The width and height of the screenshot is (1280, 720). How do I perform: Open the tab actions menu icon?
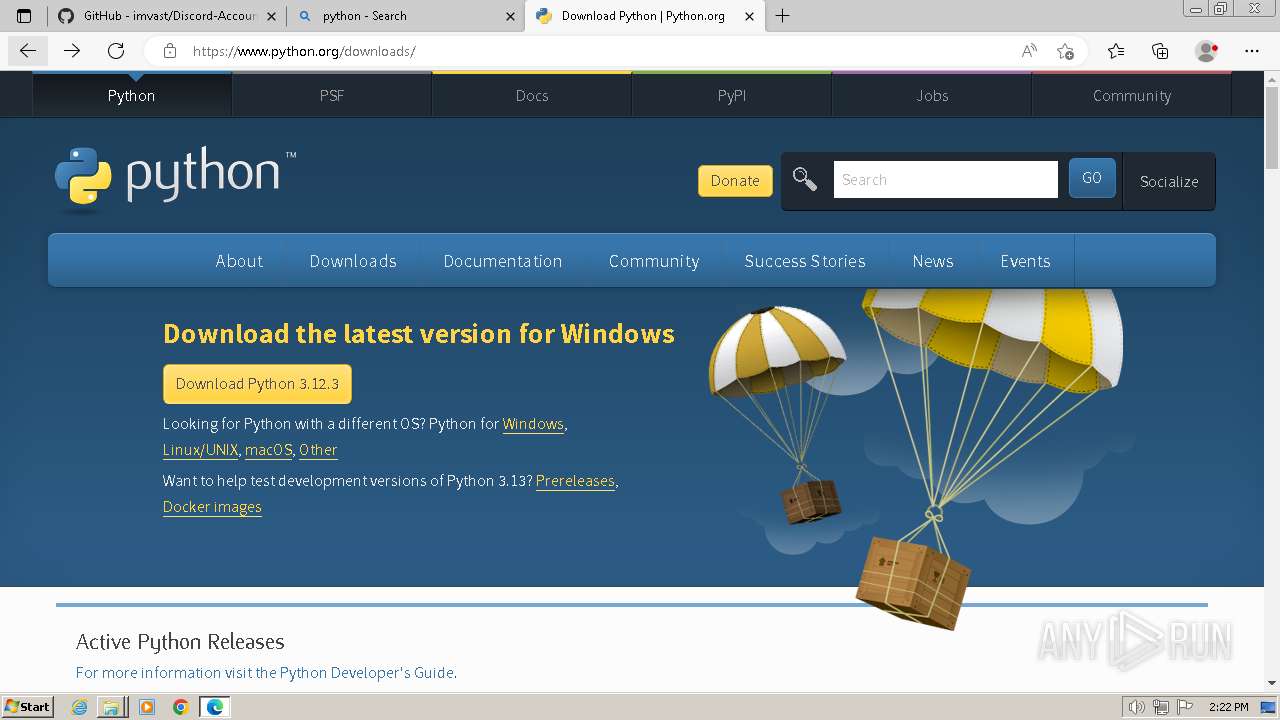tap(24, 16)
